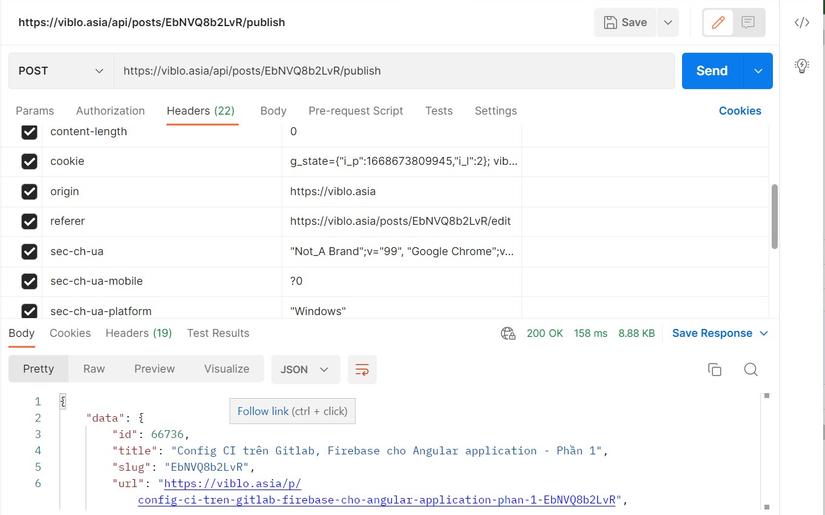Click the edit pencil icon
Viewport: 825px width, 515px height.
[718, 22]
